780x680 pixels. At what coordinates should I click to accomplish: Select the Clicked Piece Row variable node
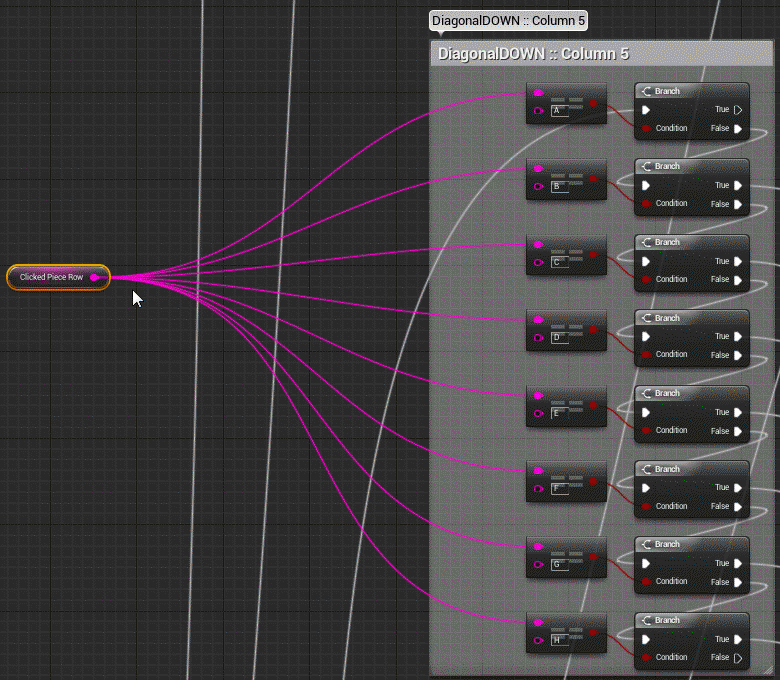point(58,277)
